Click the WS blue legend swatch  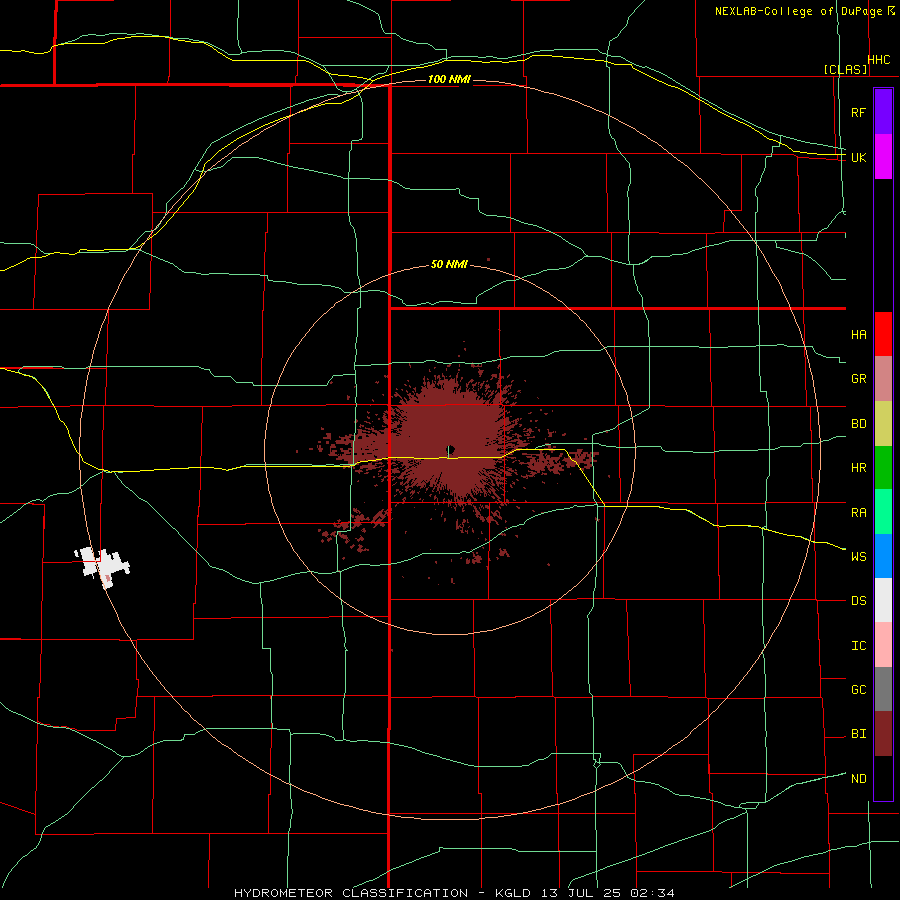point(883,556)
